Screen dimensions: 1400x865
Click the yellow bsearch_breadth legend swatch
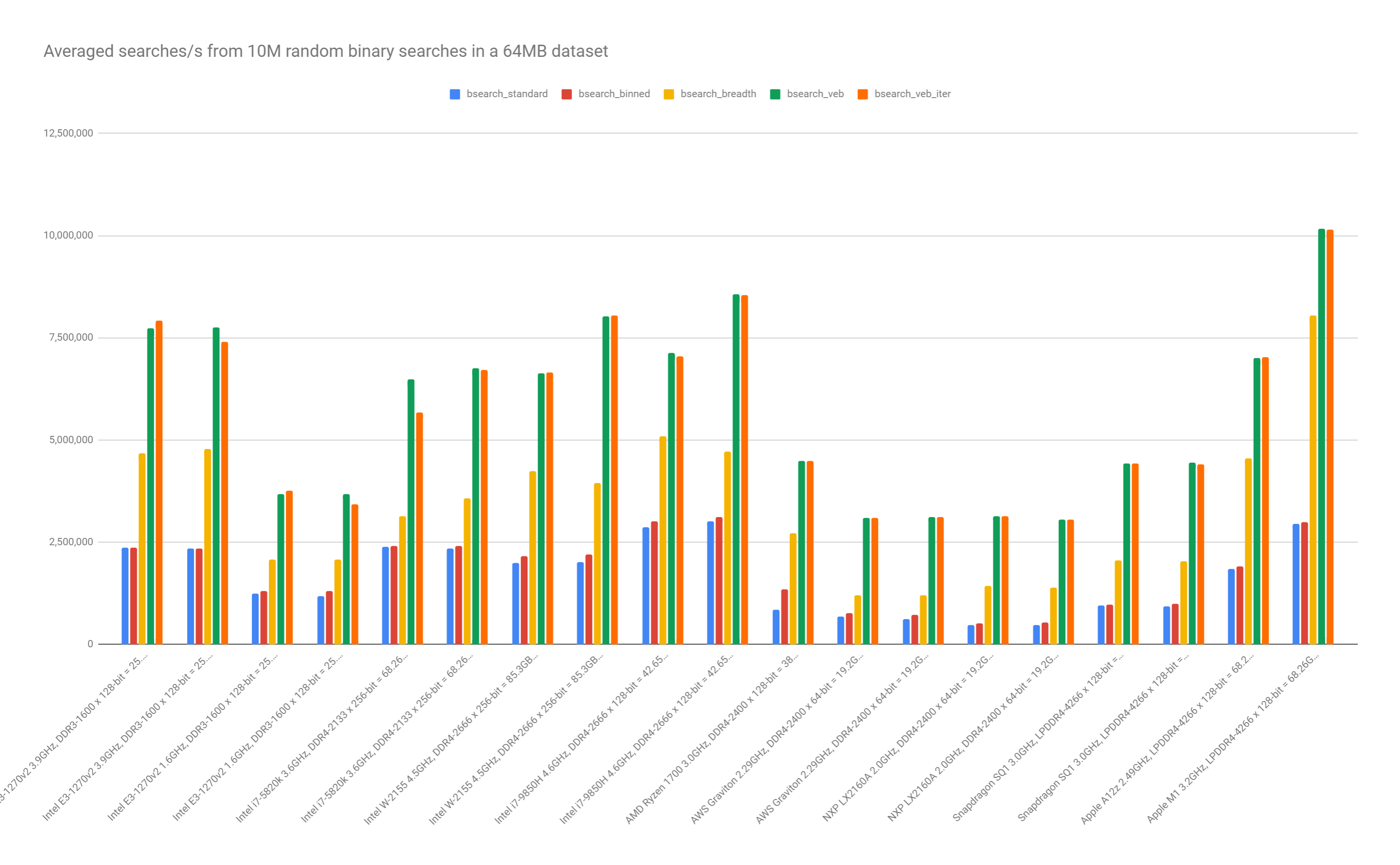click(x=668, y=94)
